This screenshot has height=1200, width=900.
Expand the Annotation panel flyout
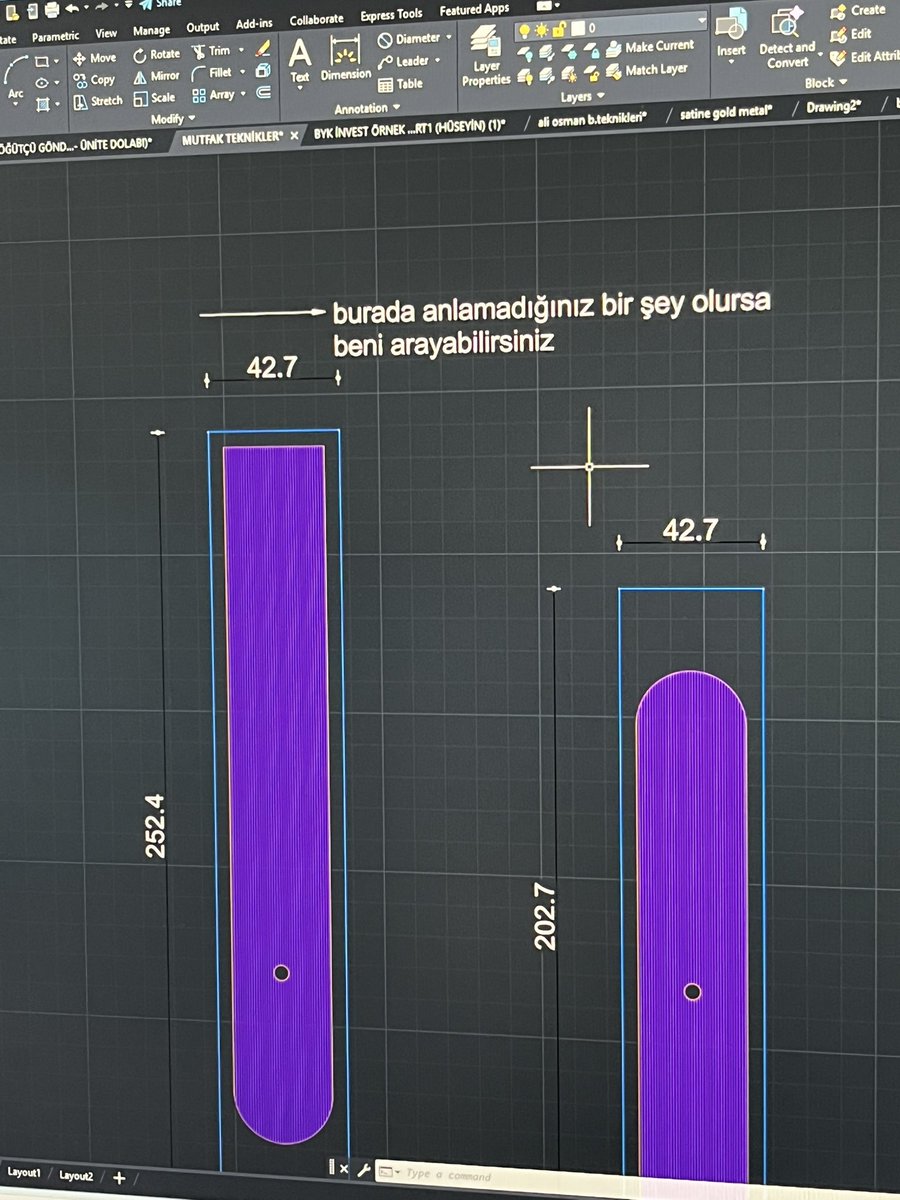point(367,108)
